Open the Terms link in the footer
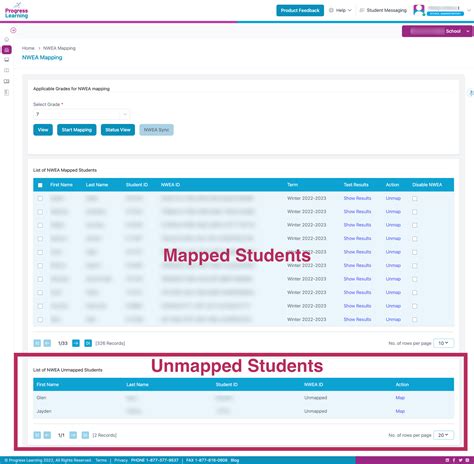Viewport: 474px width, 464px height. [x=101, y=460]
